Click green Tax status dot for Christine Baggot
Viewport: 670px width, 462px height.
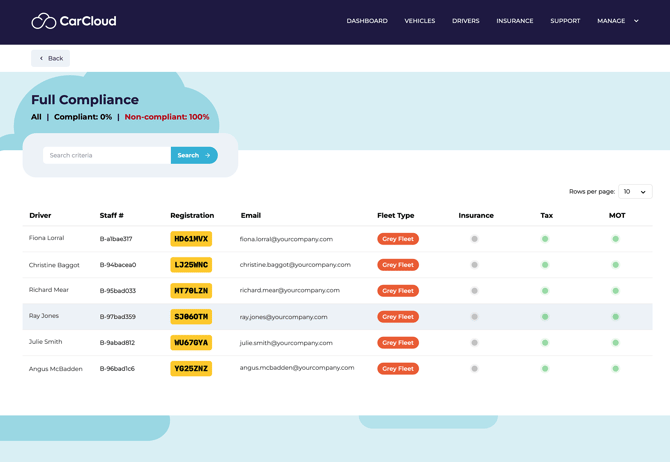tap(545, 265)
